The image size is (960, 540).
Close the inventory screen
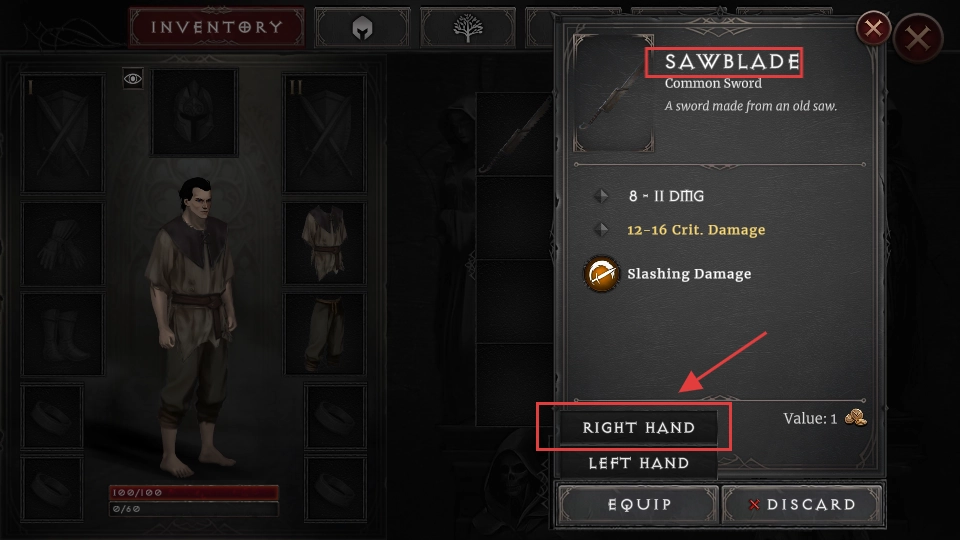pyautogui.click(x=918, y=39)
